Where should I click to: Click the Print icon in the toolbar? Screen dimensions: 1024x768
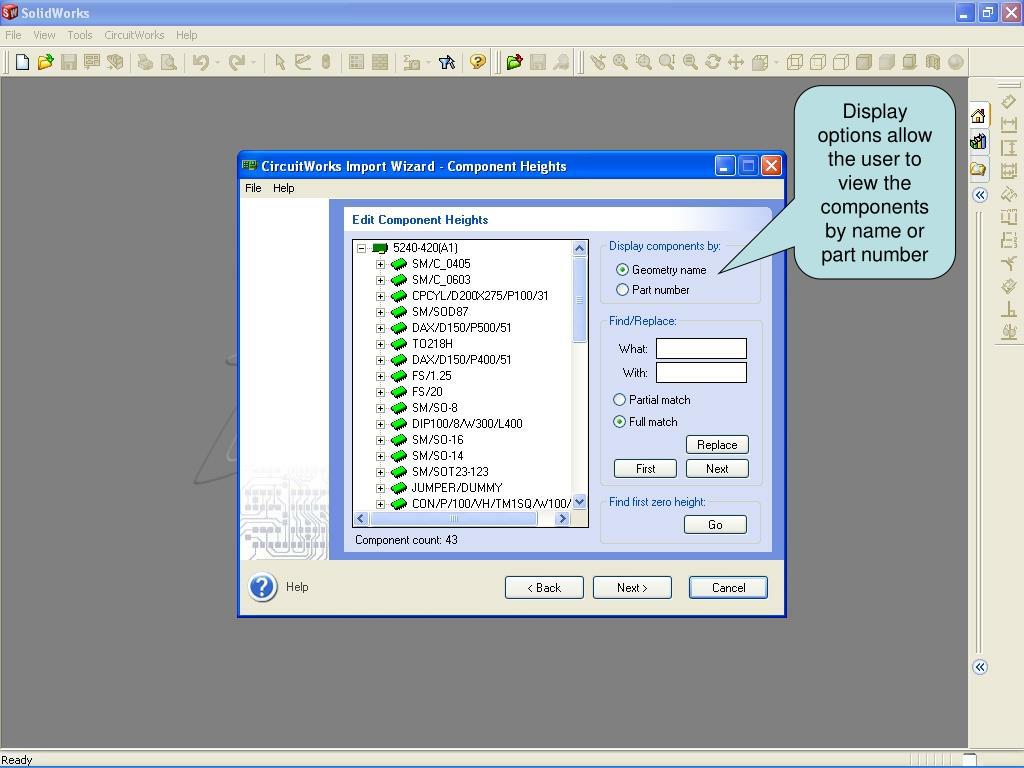[x=145, y=62]
